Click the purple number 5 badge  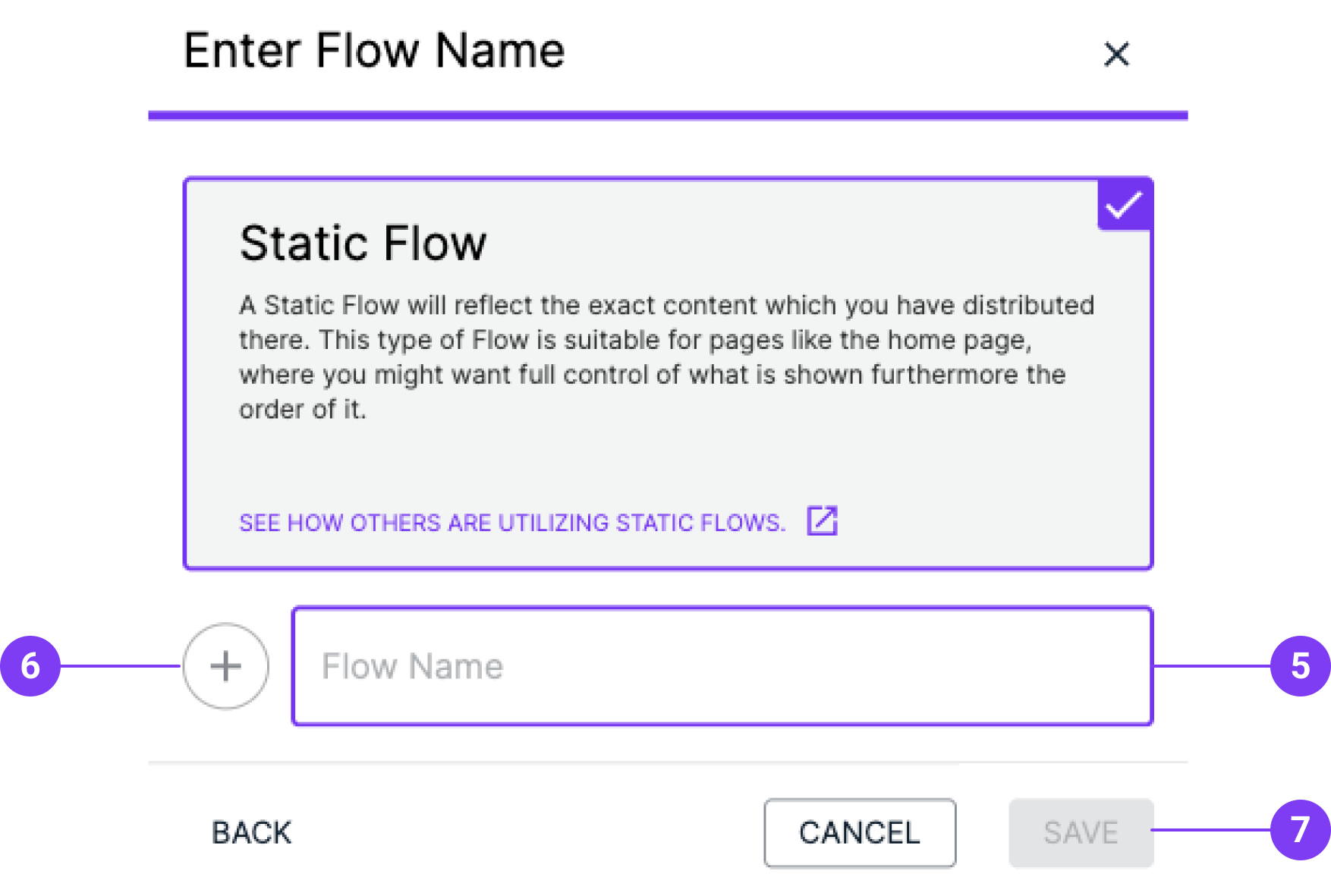pos(1300,666)
